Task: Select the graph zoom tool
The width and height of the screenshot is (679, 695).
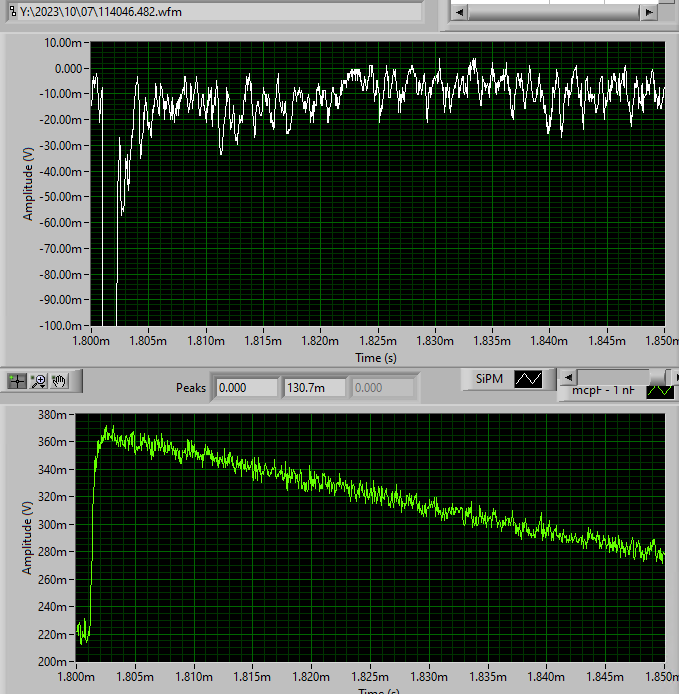Action: tap(39, 381)
